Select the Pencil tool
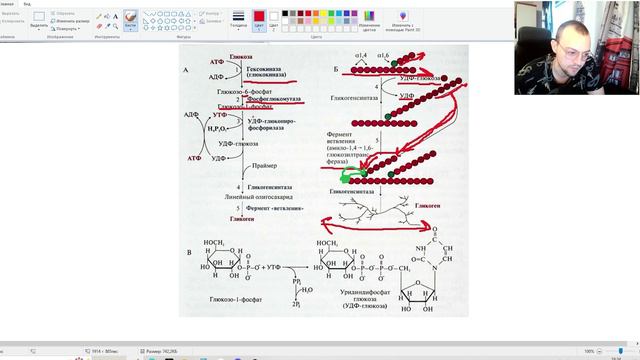 tap(99, 17)
